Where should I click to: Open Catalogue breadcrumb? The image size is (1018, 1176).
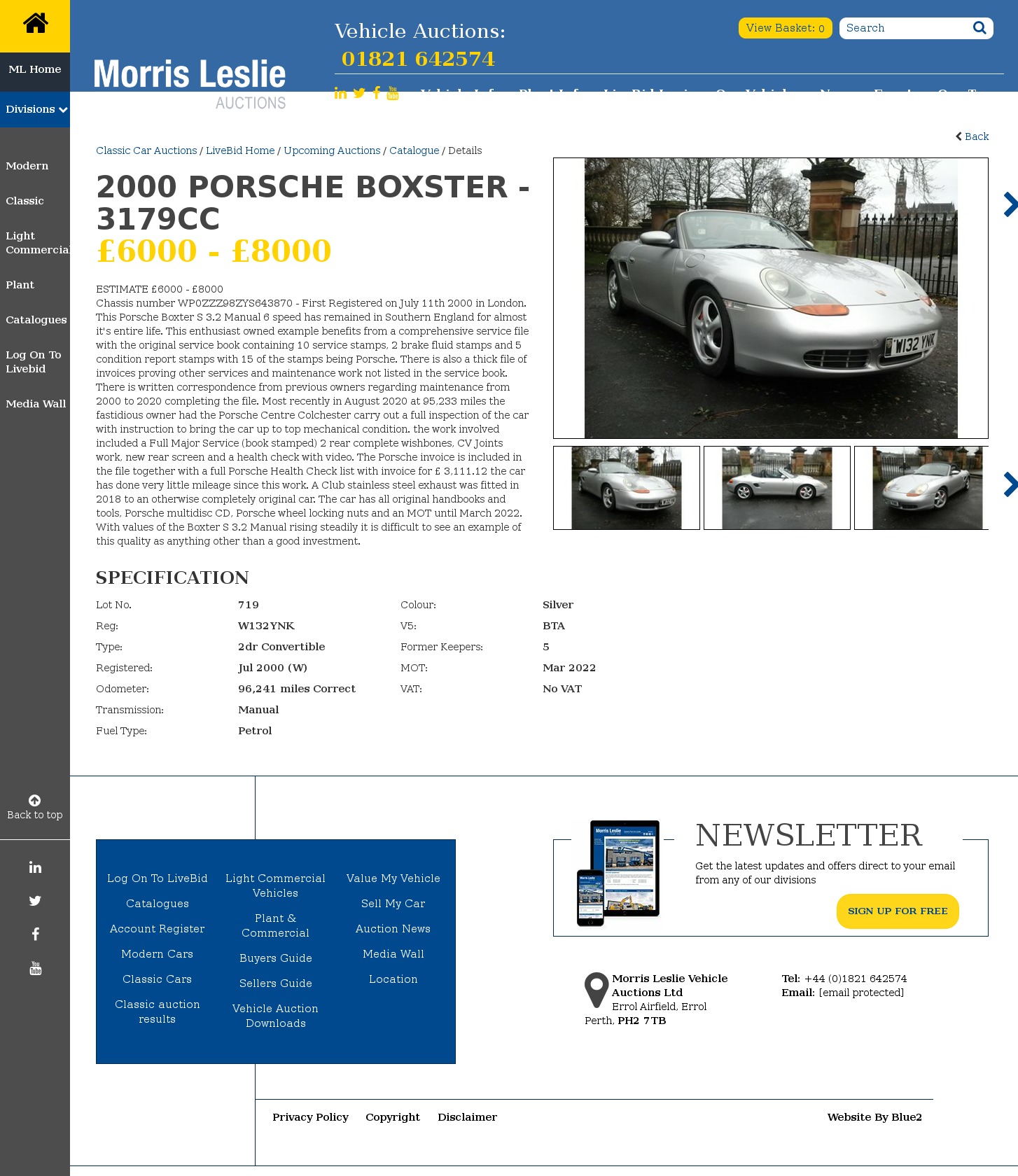point(414,150)
